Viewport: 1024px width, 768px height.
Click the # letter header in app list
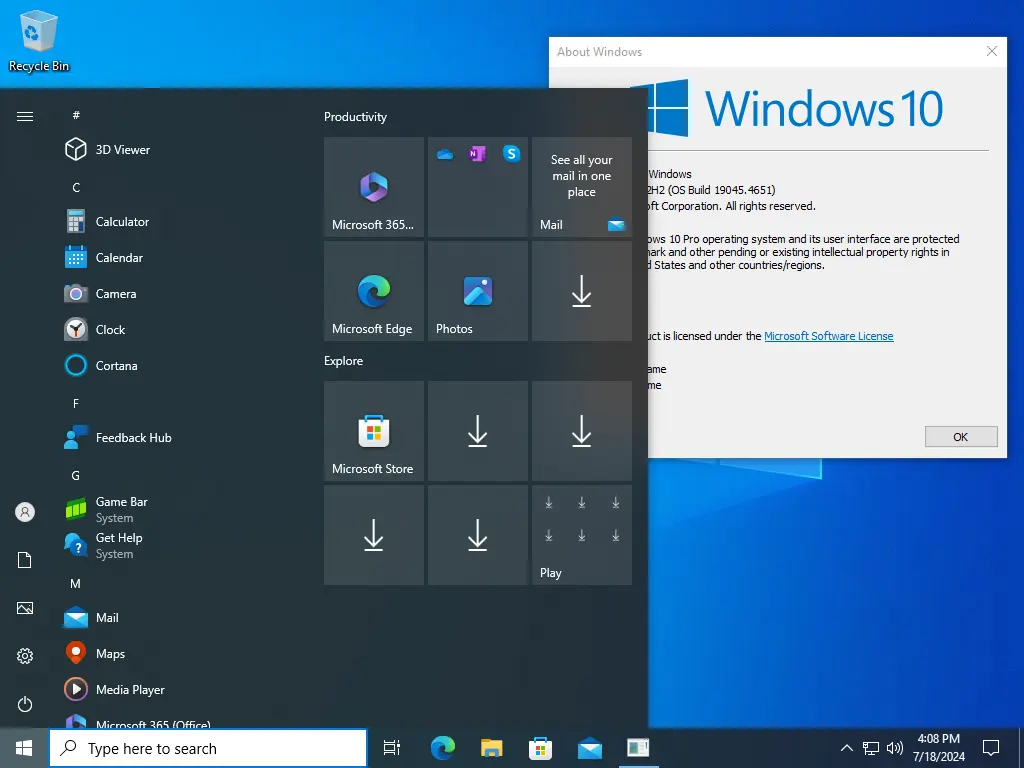pos(76,115)
